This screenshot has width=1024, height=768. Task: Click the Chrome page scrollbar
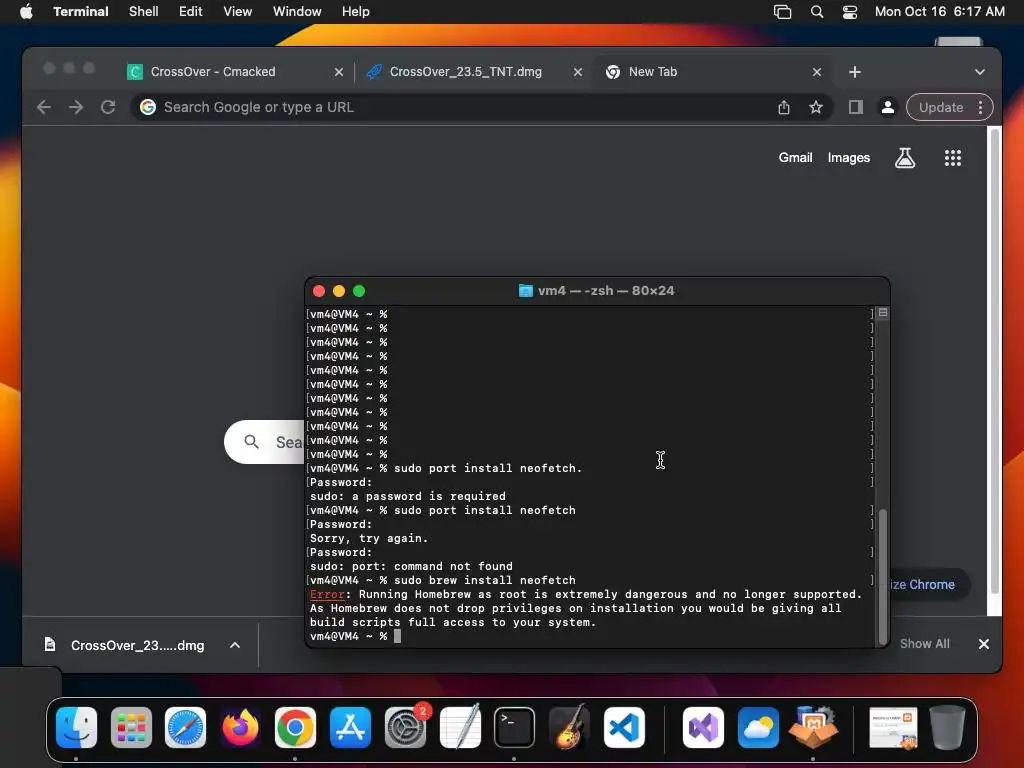click(995, 361)
